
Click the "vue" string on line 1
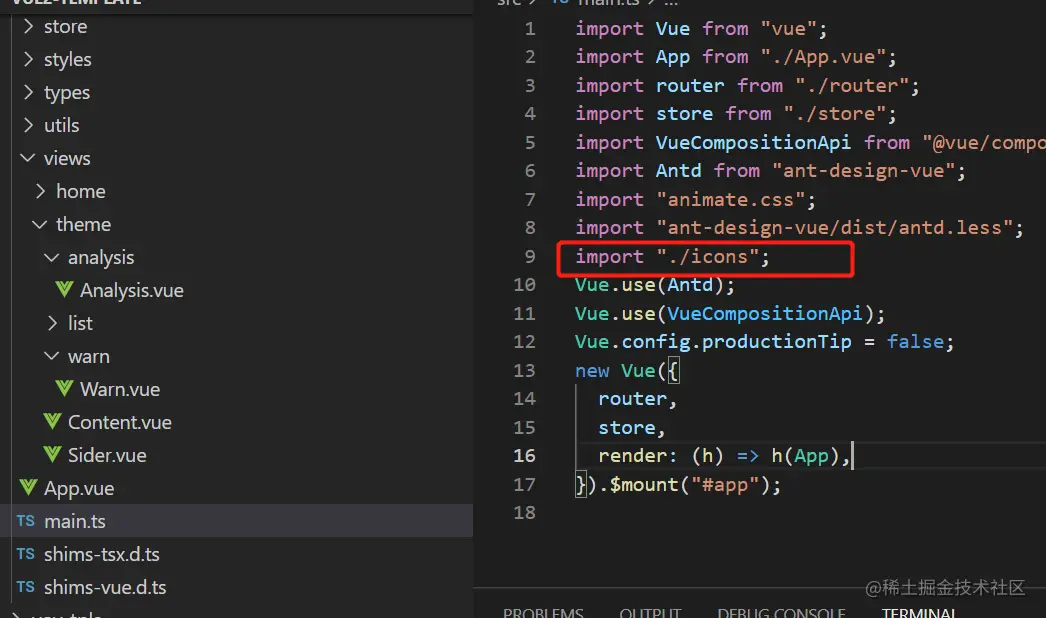(789, 29)
